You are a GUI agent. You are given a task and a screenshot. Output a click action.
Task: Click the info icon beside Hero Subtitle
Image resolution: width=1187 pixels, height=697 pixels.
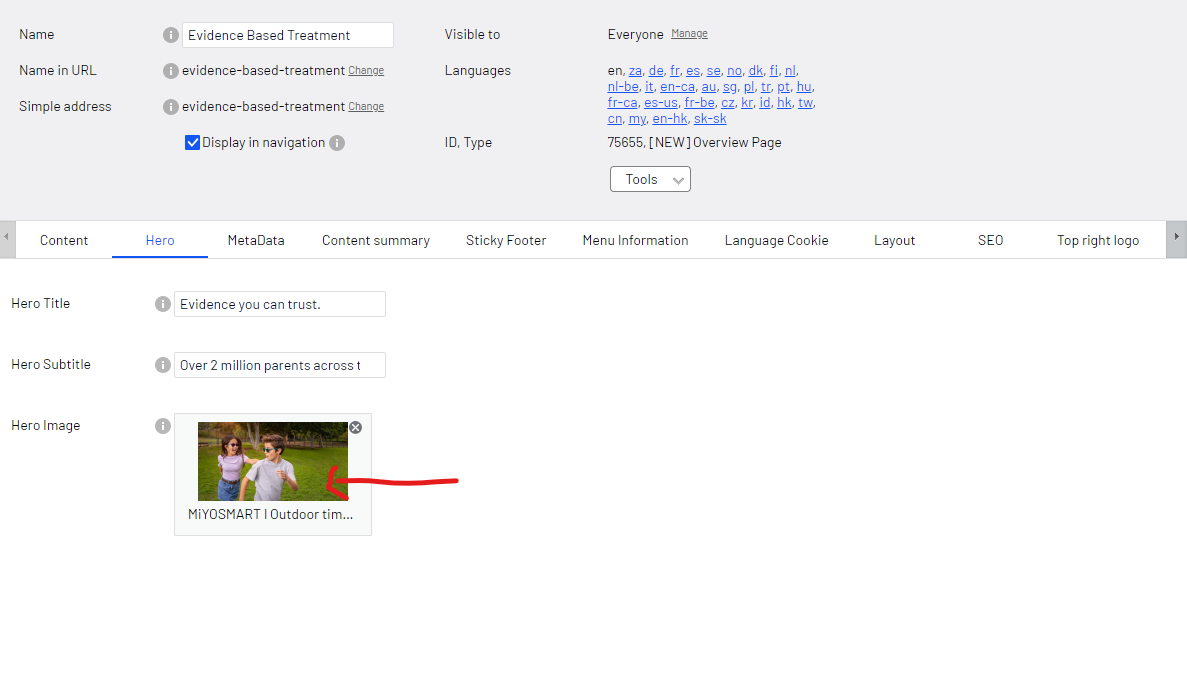coord(163,365)
